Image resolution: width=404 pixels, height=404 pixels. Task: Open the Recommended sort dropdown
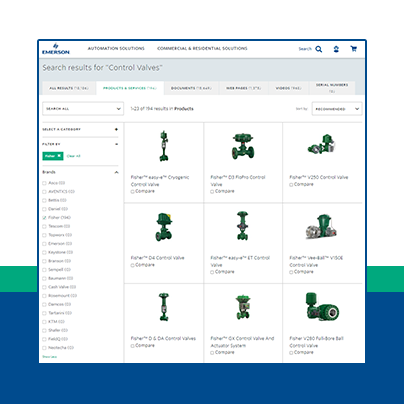337,109
